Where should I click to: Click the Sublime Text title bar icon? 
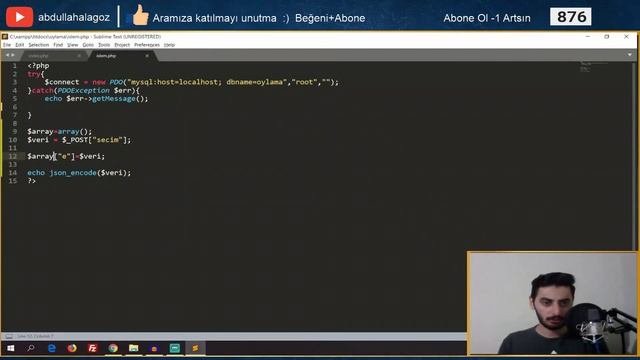pyautogui.click(x=5, y=37)
